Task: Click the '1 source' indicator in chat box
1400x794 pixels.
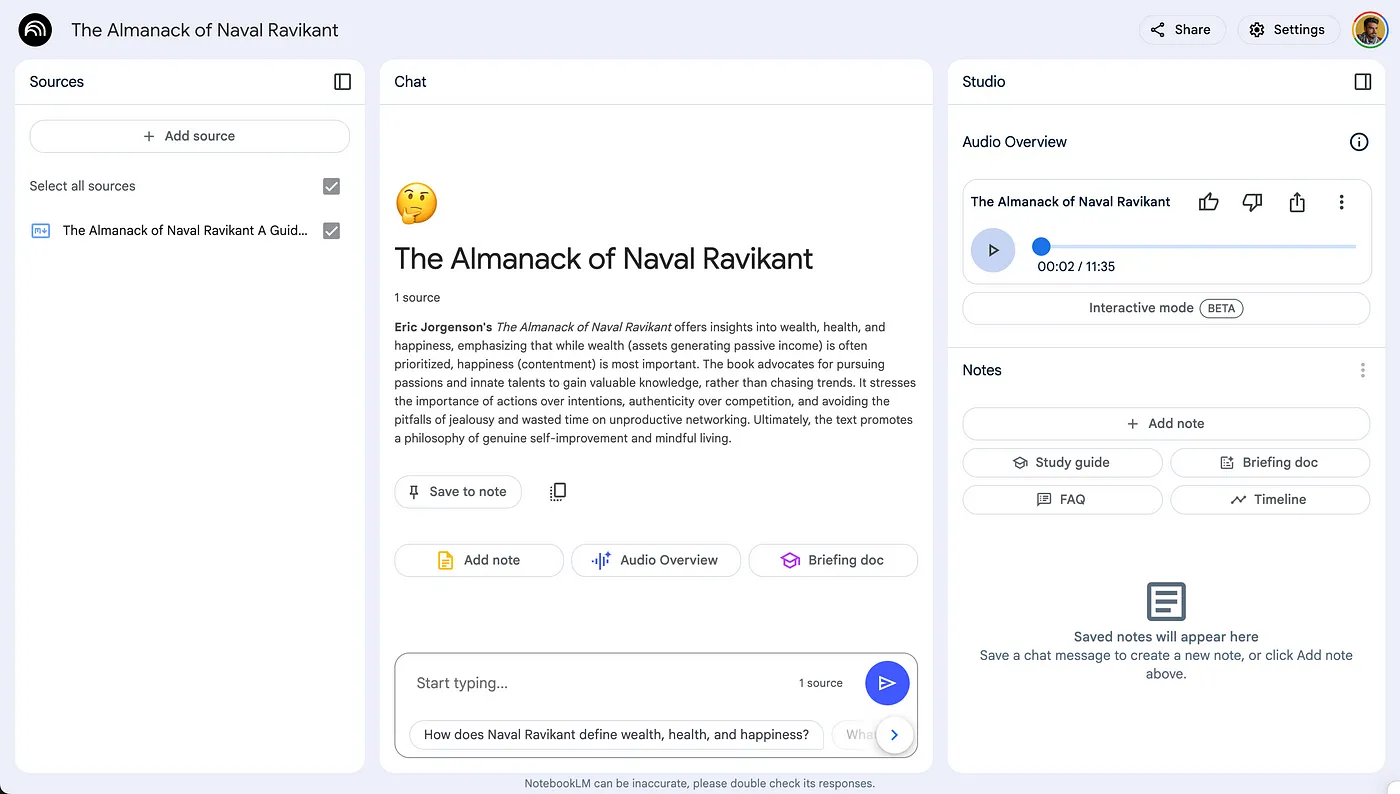Action: (x=821, y=683)
